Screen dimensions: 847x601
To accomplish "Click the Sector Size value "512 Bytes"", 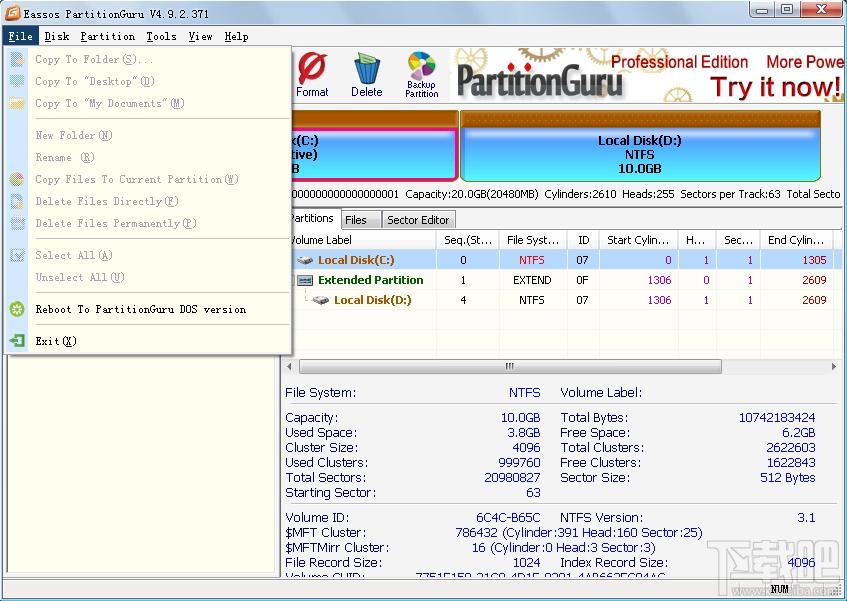I will (x=788, y=478).
